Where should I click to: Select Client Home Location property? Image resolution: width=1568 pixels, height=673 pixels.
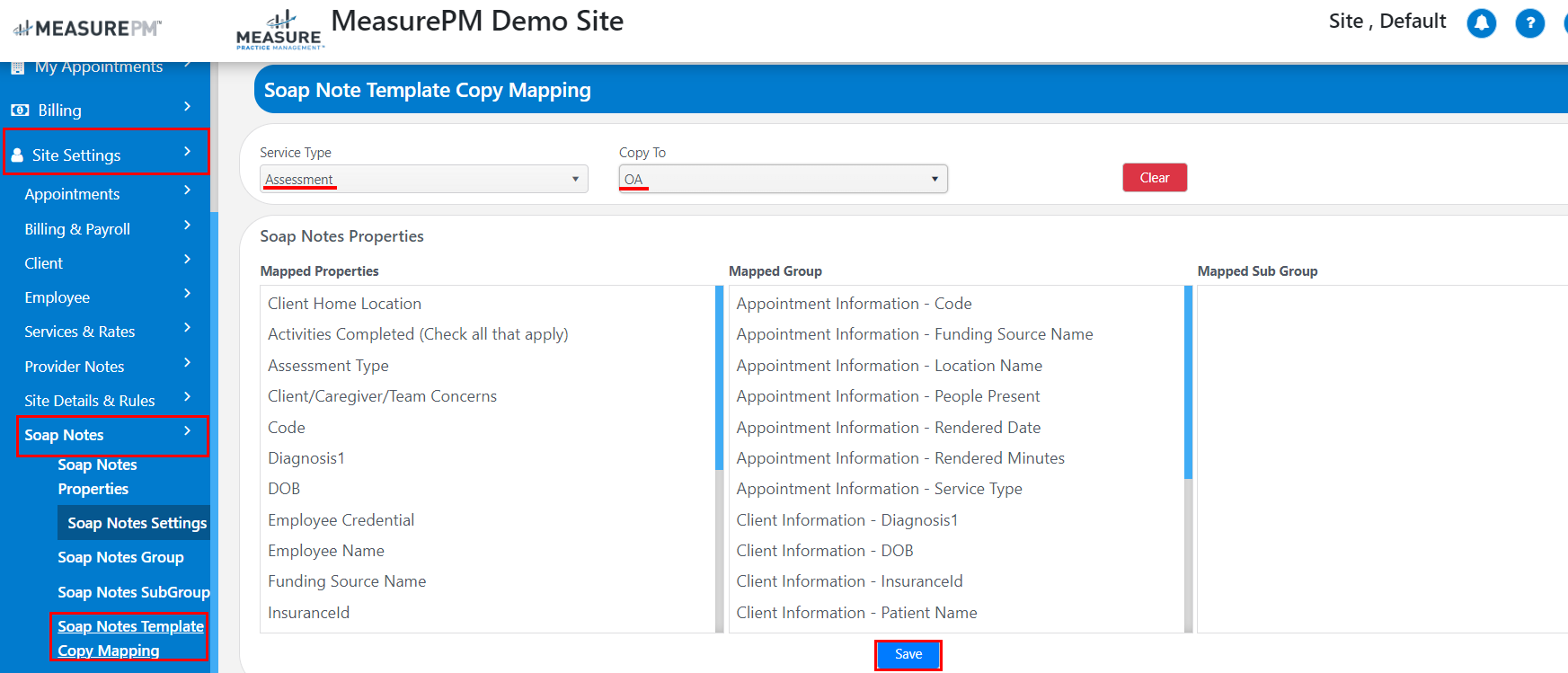(344, 304)
